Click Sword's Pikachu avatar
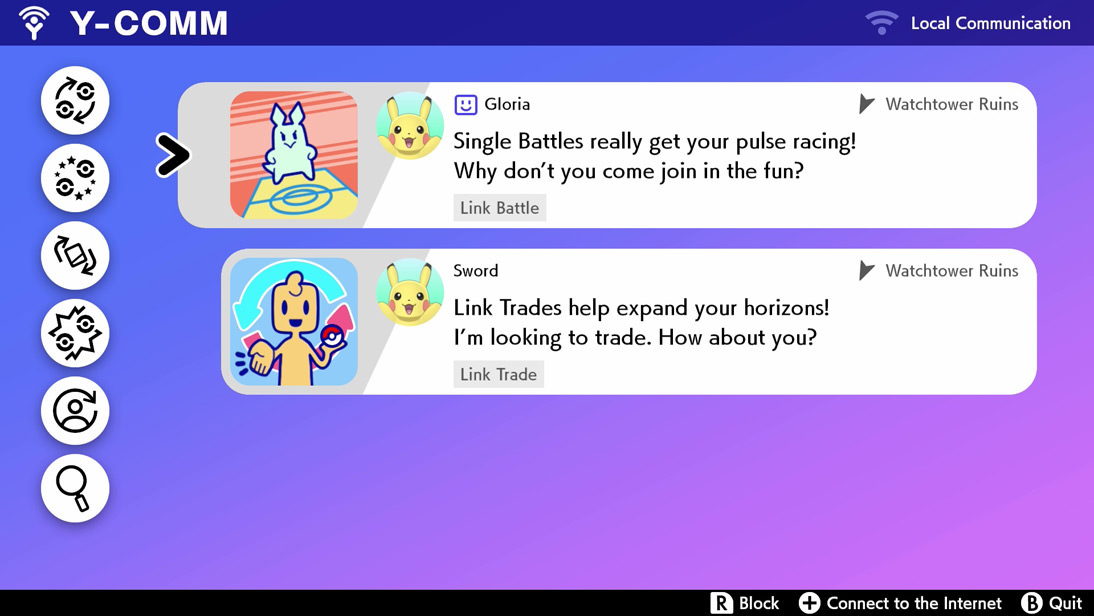This screenshot has width=1094, height=616. click(x=410, y=292)
